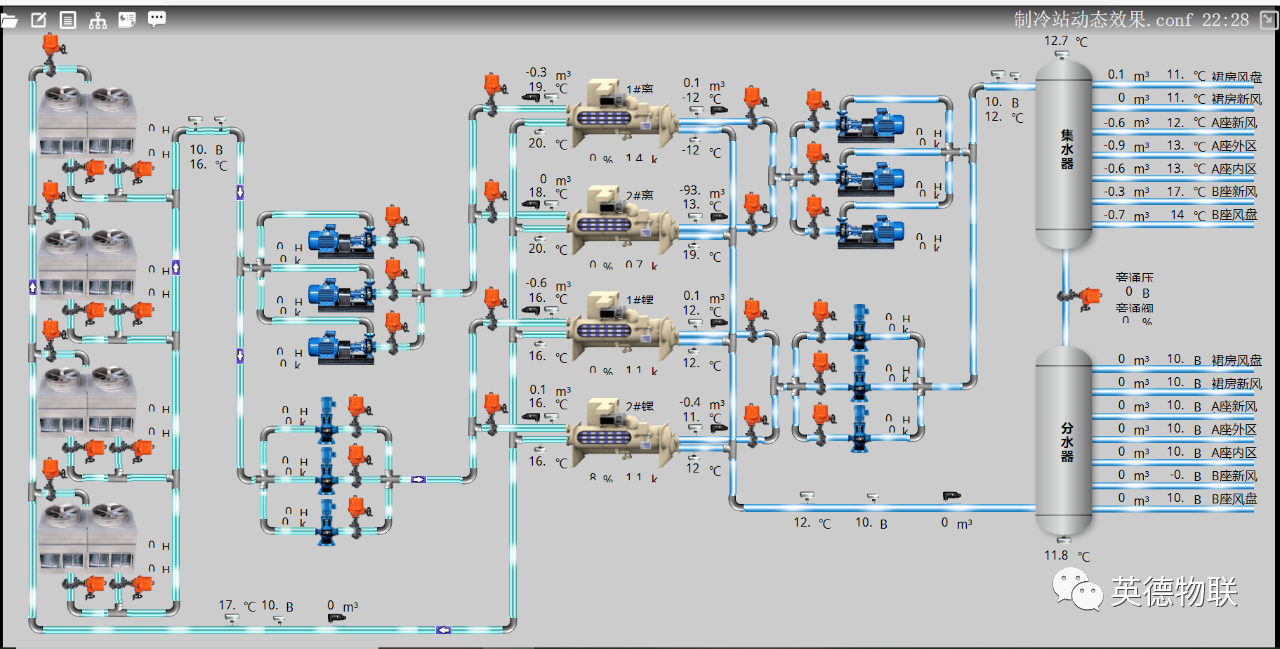Open the chart report icon in toolbar
This screenshot has width=1280, height=649.
[127, 19]
